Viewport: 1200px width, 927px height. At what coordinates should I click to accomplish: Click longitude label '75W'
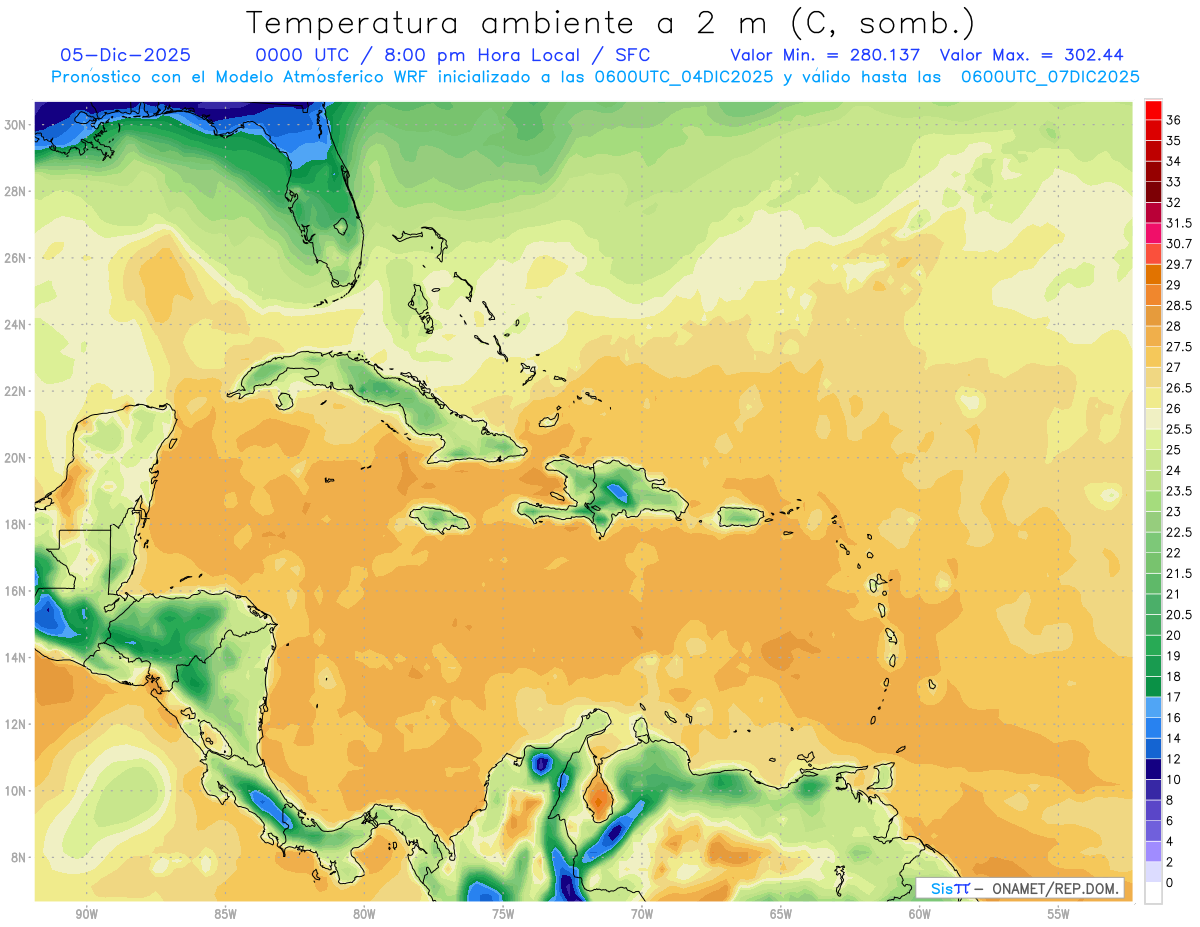click(x=503, y=914)
